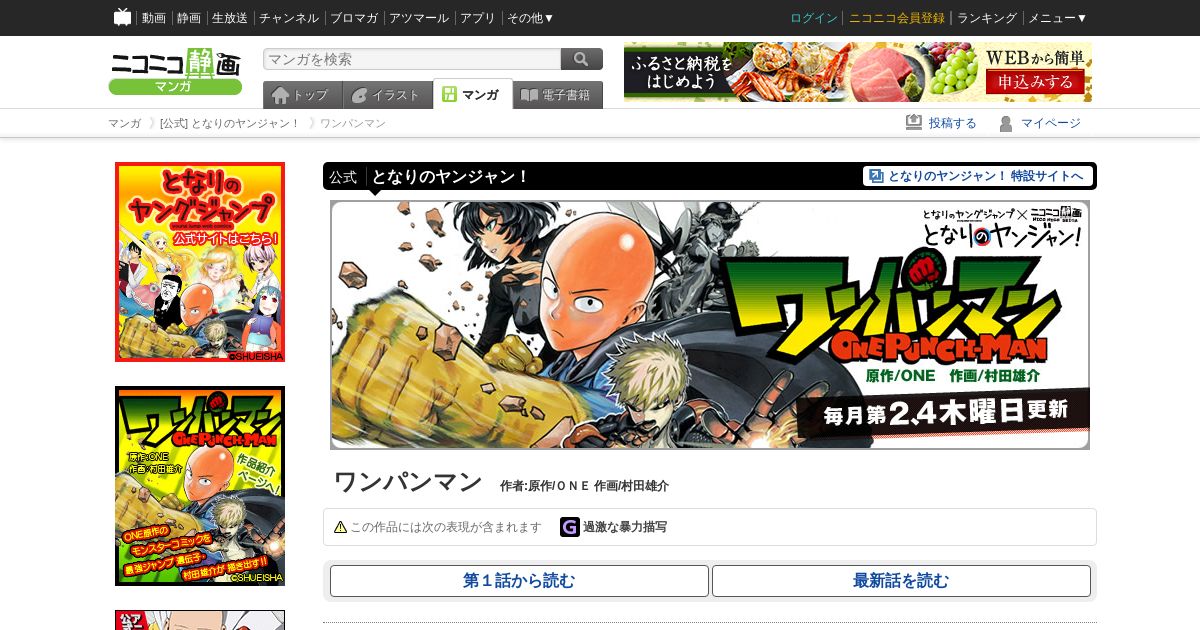Click 申込みする button in ad

coord(1035,81)
